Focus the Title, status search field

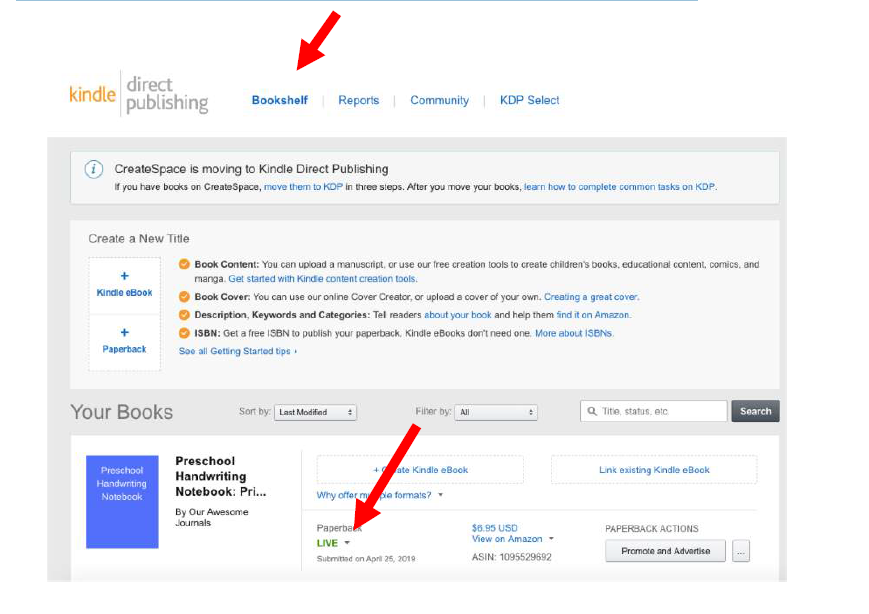coord(653,411)
